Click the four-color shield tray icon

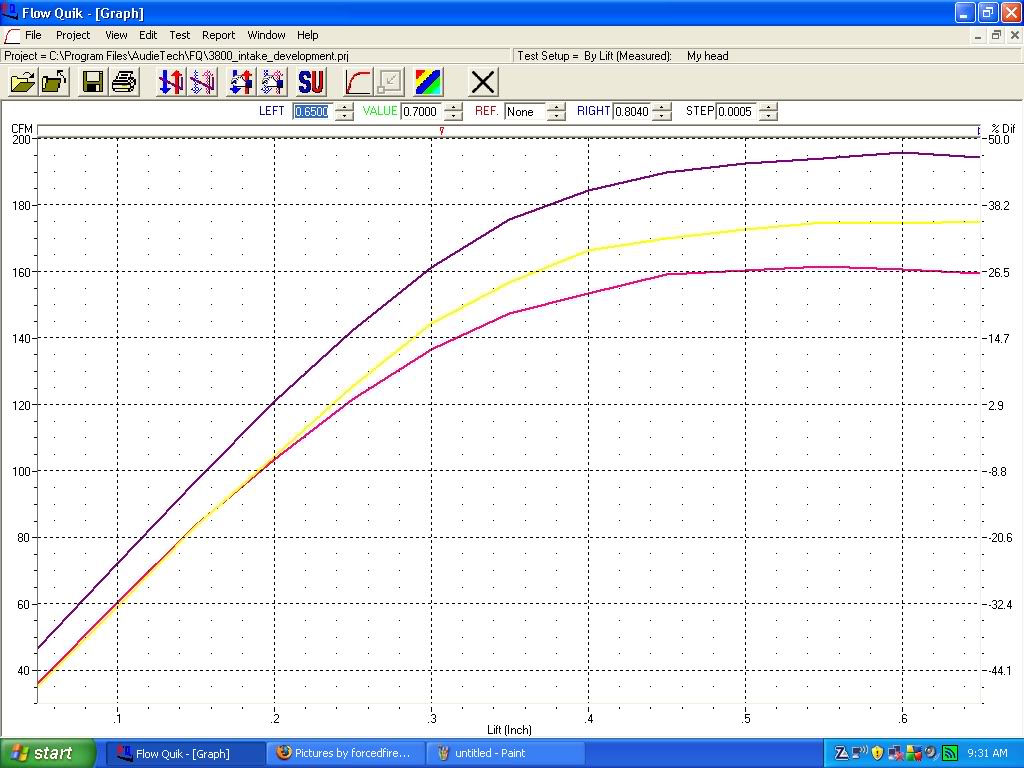tap(914, 754)
